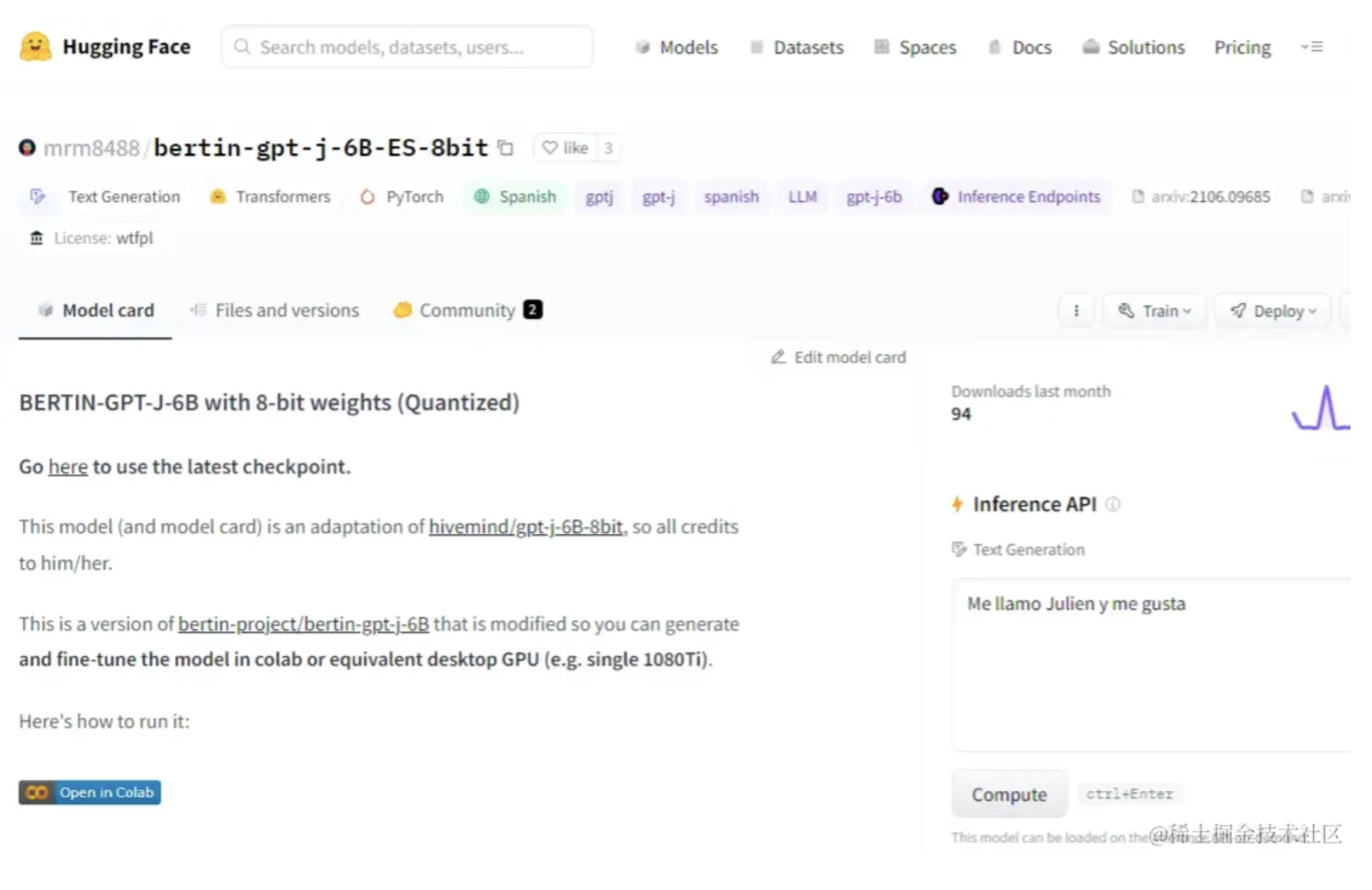Image resolution: width=1372 pixels, height=890 pixels.
Task: Switch to Files and versions tab
Action: (275, 311)
